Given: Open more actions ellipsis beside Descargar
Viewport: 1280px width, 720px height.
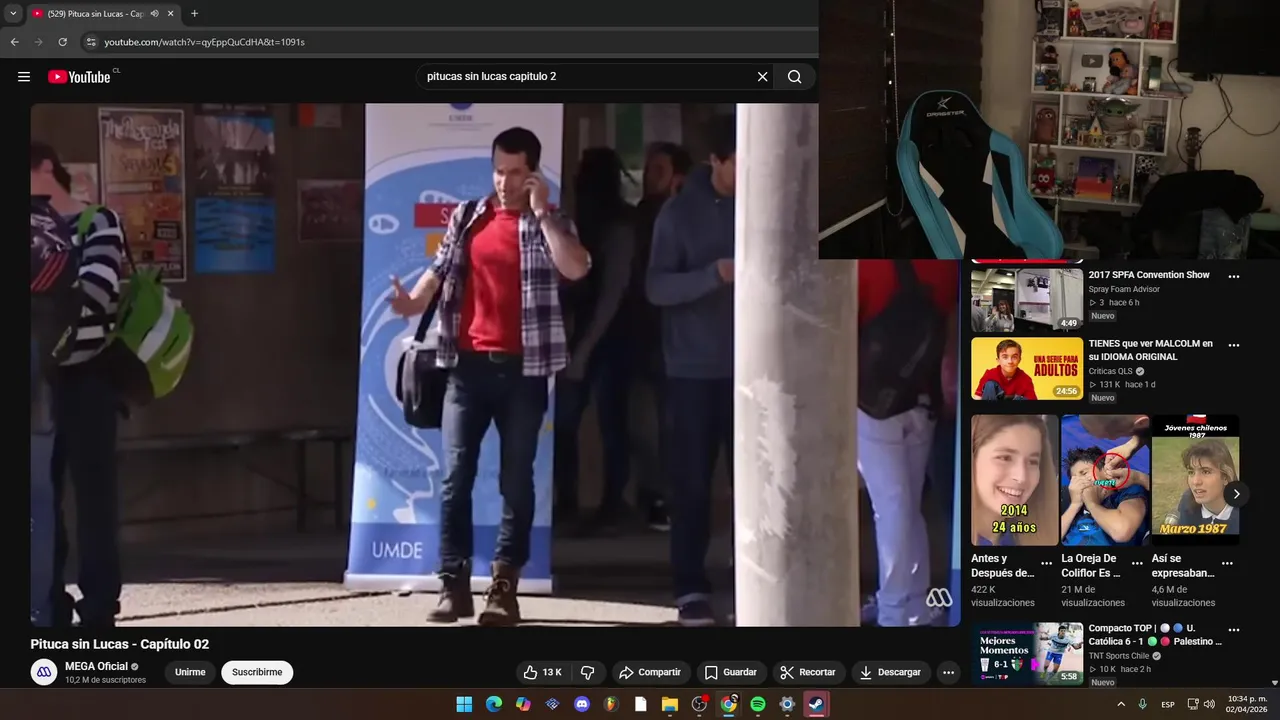Looking at the screenshot, I should (x=948, y=673).
